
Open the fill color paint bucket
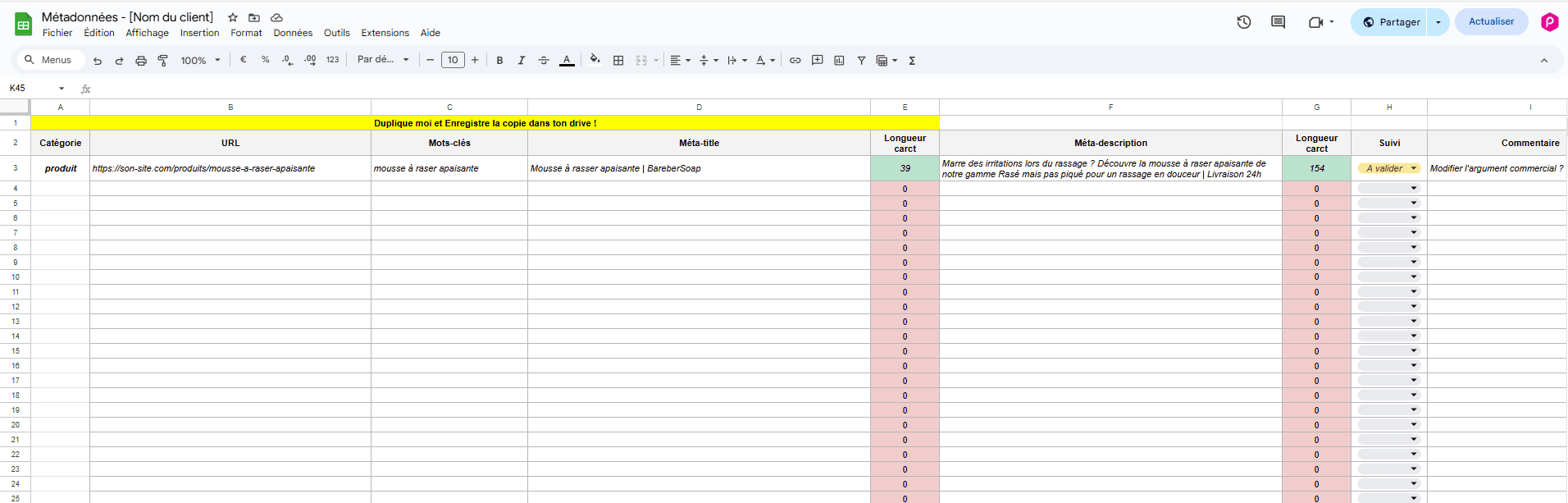point(595,60)
